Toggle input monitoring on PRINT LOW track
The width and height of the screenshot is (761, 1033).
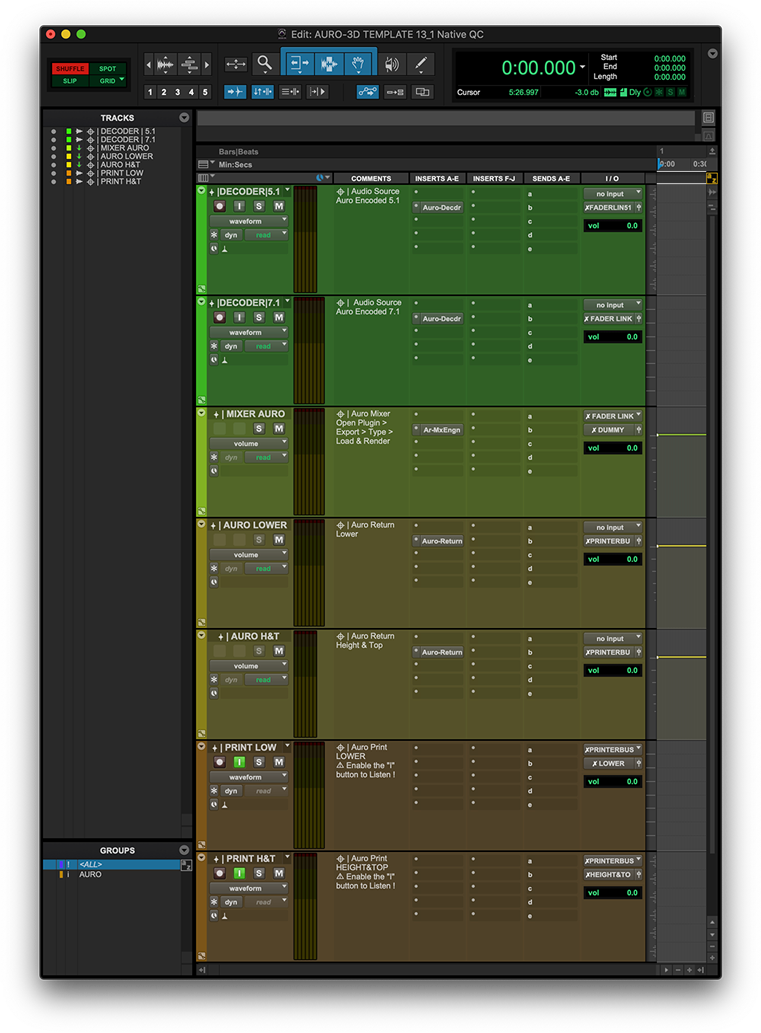[239, 762]
